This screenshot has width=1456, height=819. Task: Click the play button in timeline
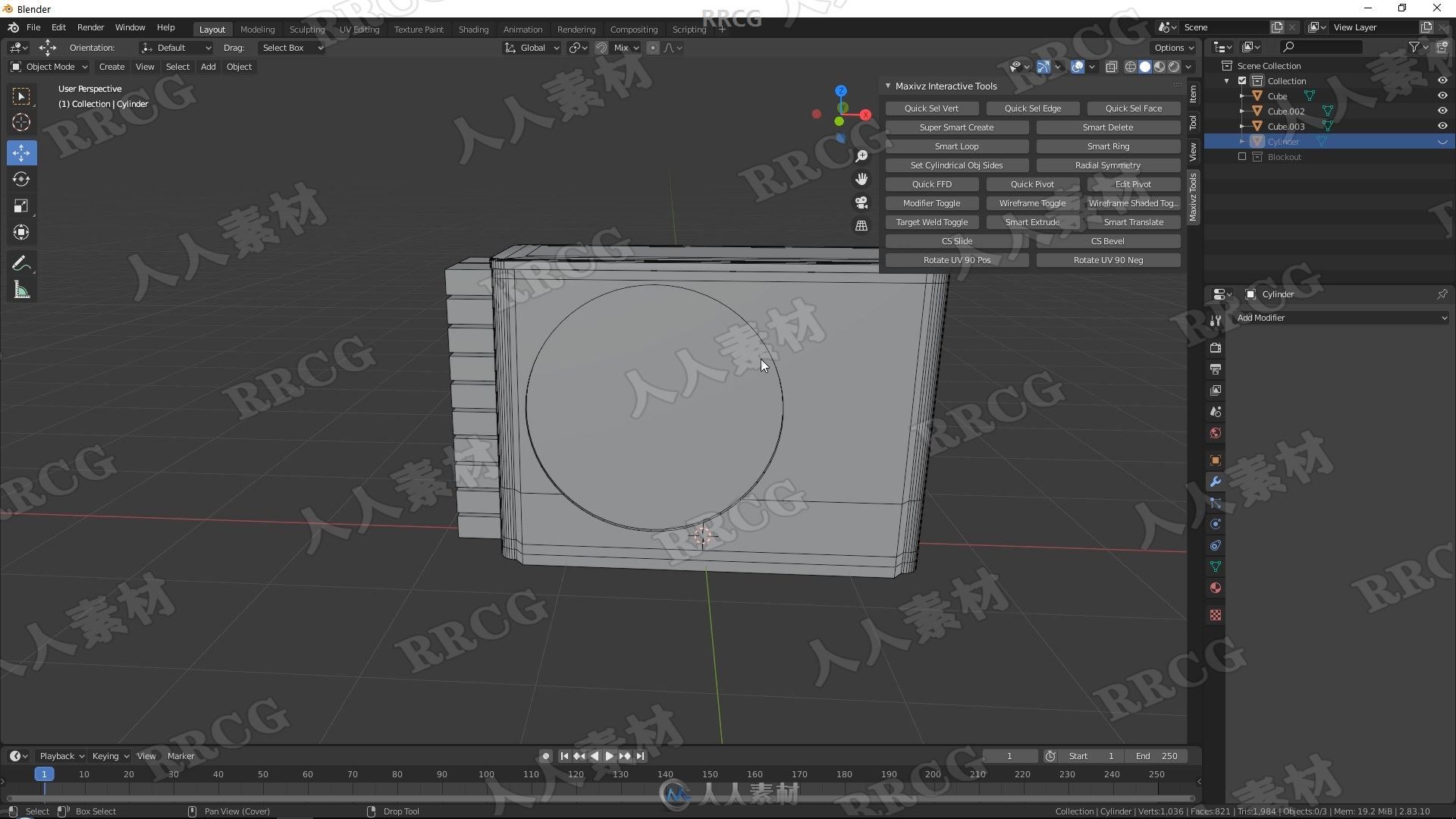point(609,756)
